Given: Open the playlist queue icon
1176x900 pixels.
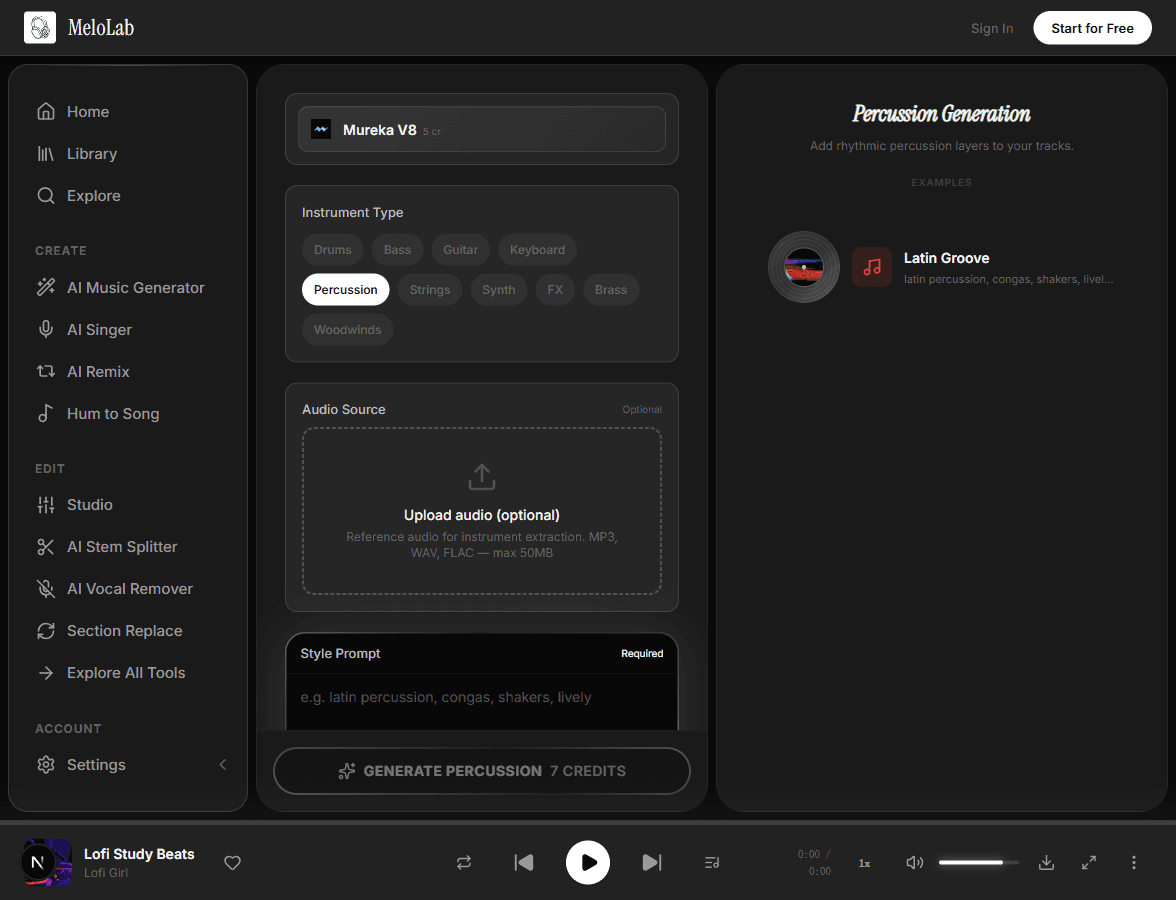Looking at the screenshot, I should [x=712, y=862].
